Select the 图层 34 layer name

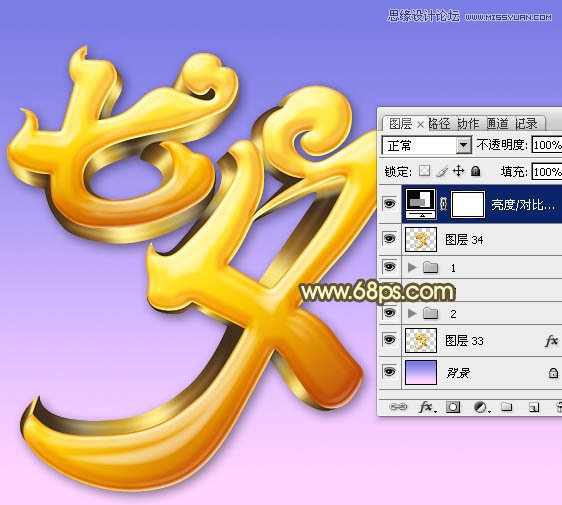coord(464,239)
